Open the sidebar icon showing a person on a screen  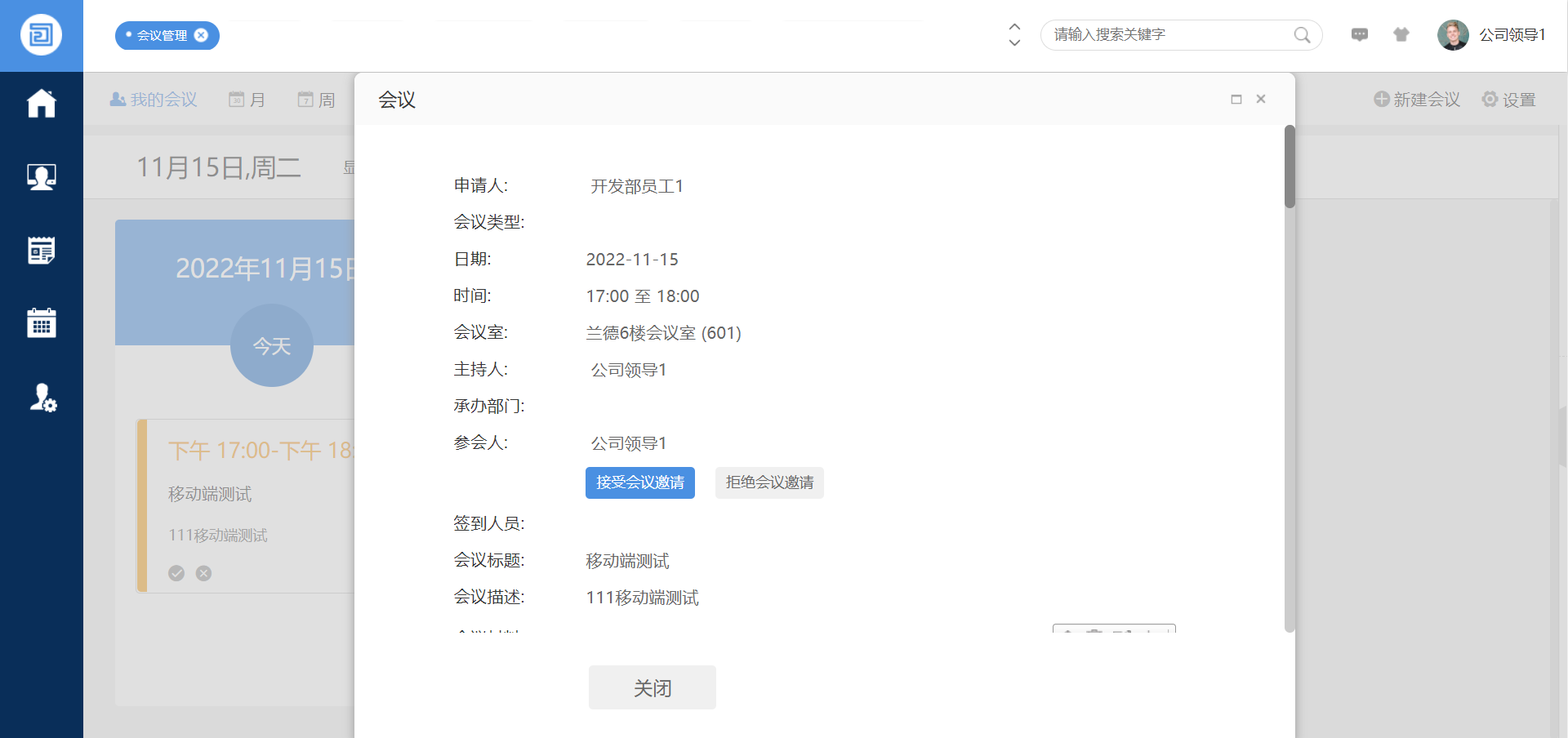click(42, 177)
